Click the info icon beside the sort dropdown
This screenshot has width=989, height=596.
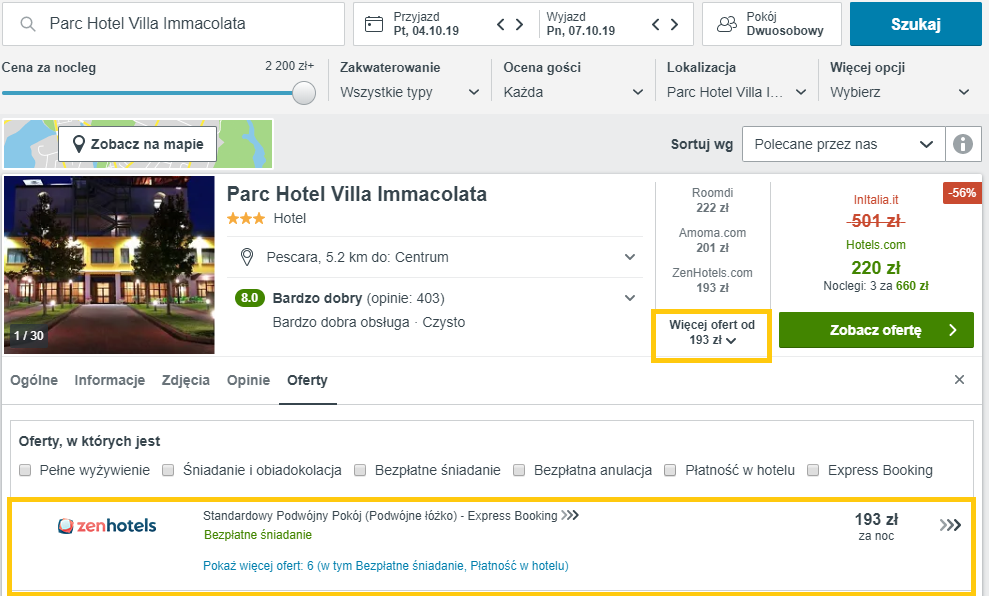tap(962, 143)
